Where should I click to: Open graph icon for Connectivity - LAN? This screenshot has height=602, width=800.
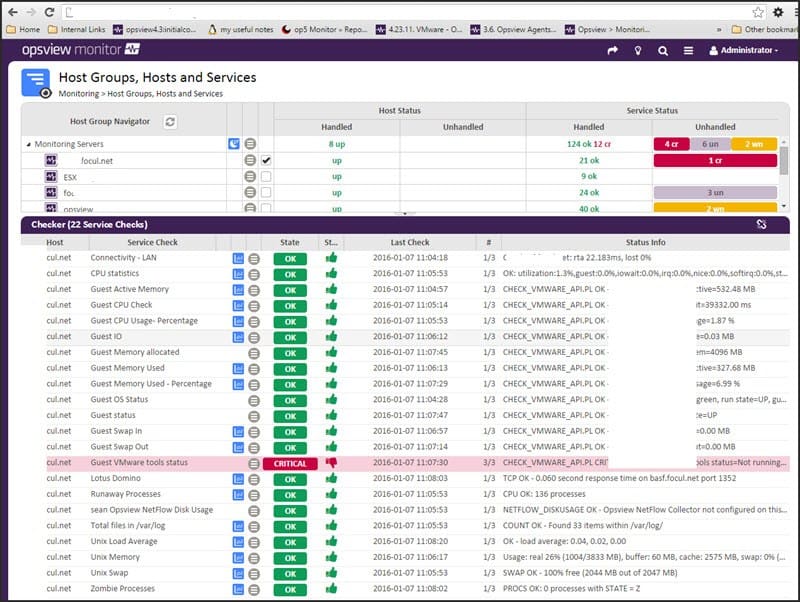coord(238,259)
